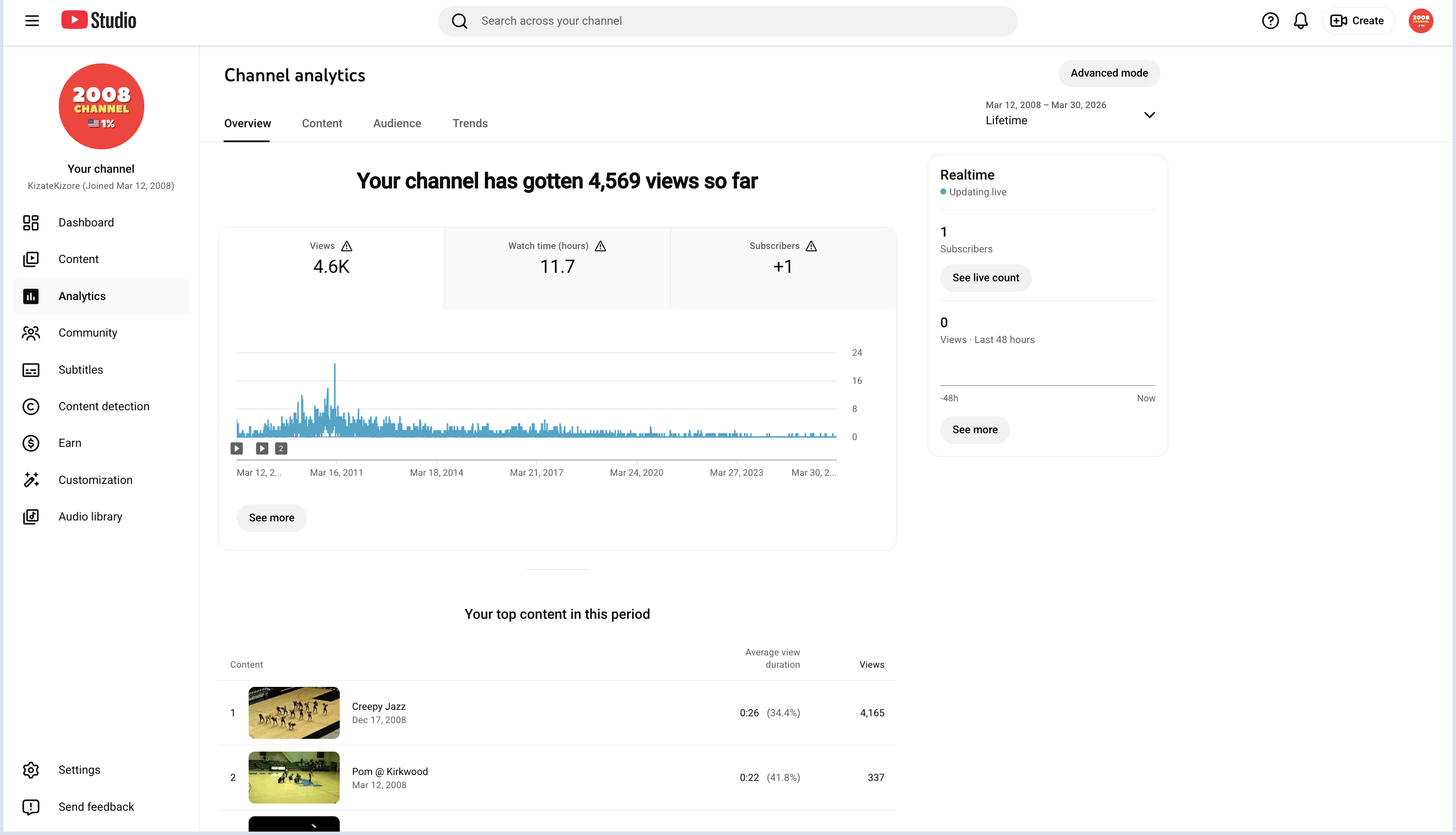The image size is (1456, 835).
Task: Click the YouTube Studio logo
Action: click(99, 21)
